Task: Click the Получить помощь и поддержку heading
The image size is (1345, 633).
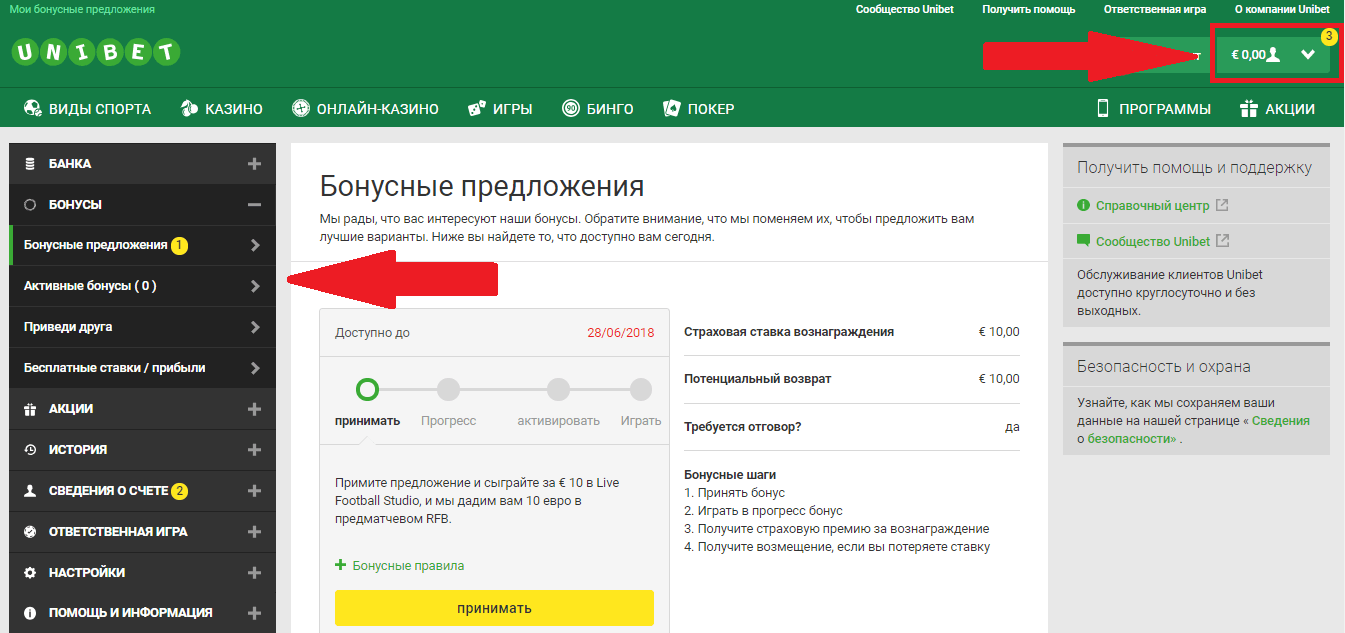Action: click(x=1194, y=168)
